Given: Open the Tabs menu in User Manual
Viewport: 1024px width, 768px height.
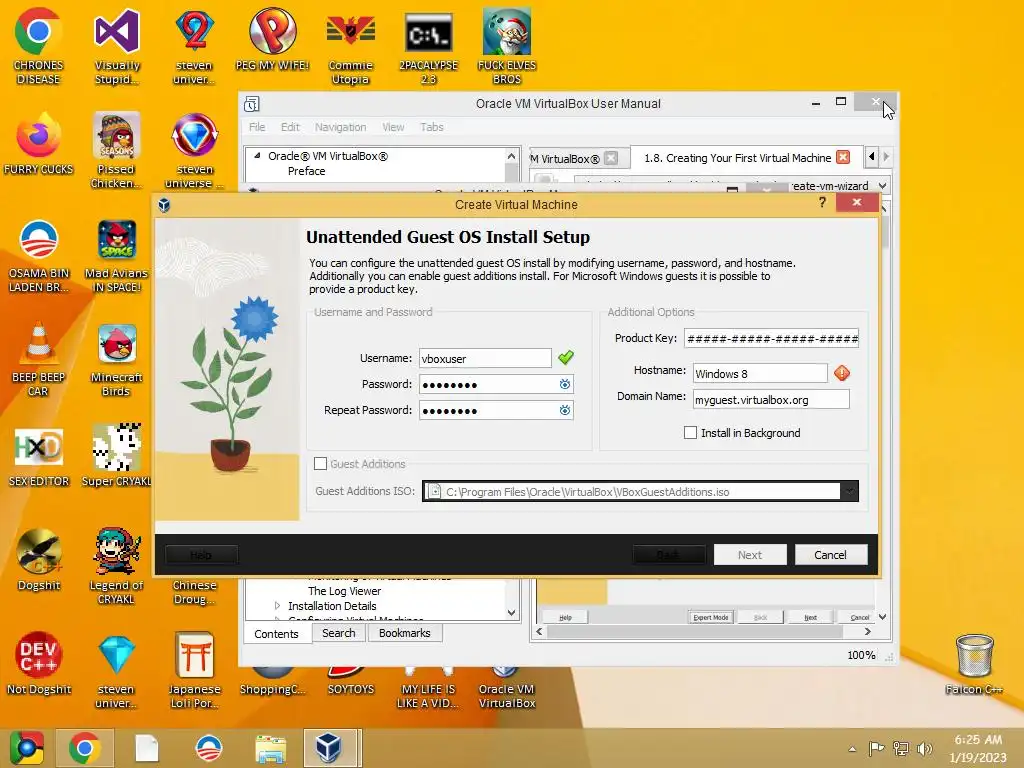Looking at the screenshot, I should coord(432,127).
